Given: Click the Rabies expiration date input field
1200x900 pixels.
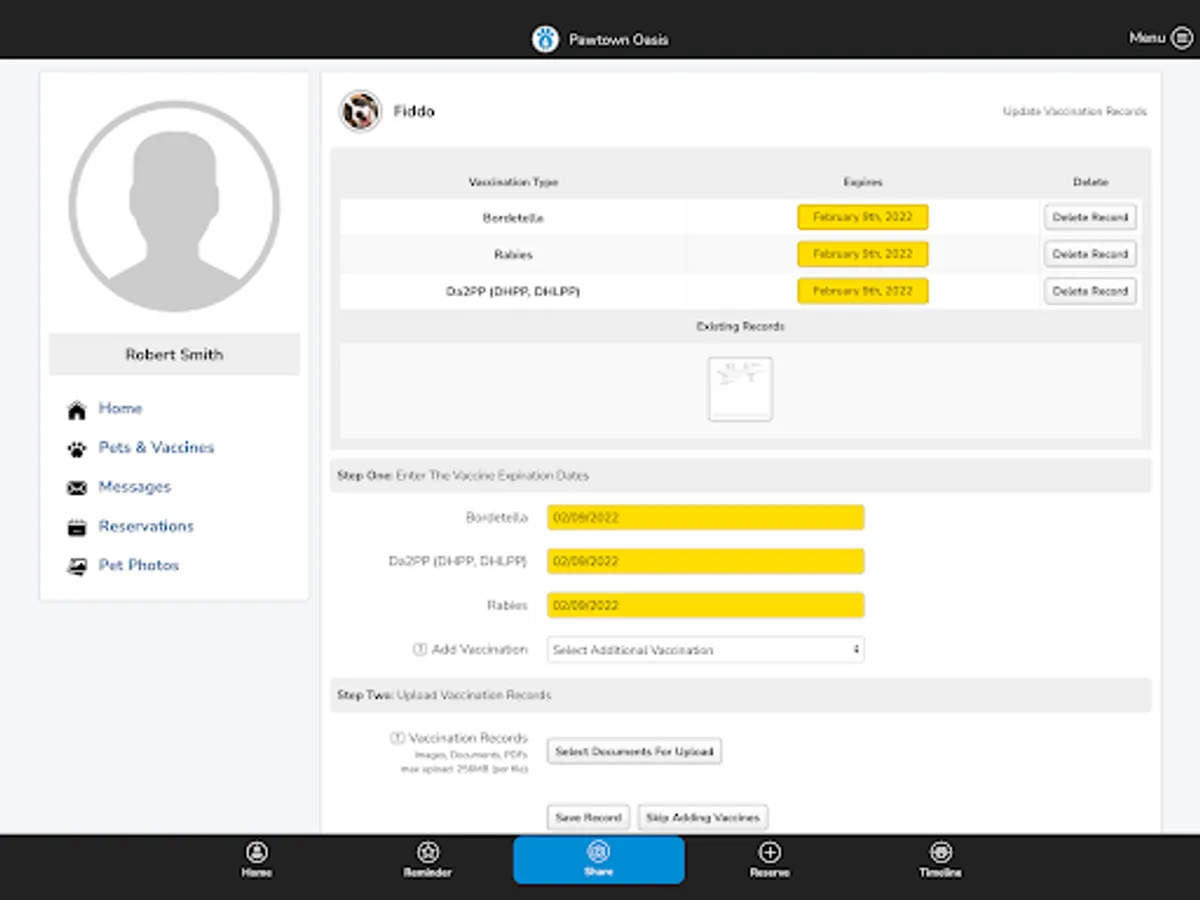Looking at the screenshot, I should [705, 605].
